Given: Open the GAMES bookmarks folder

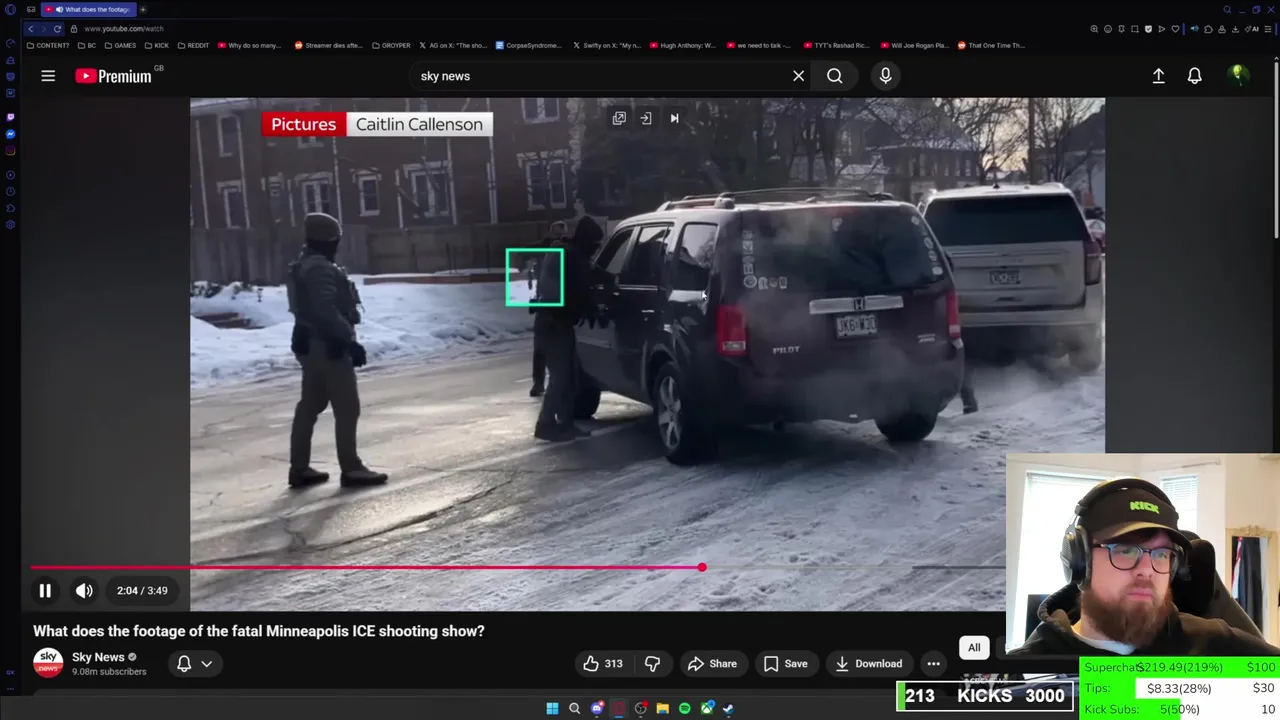Looking at the screenshot, I should click(x=120, y=45).
